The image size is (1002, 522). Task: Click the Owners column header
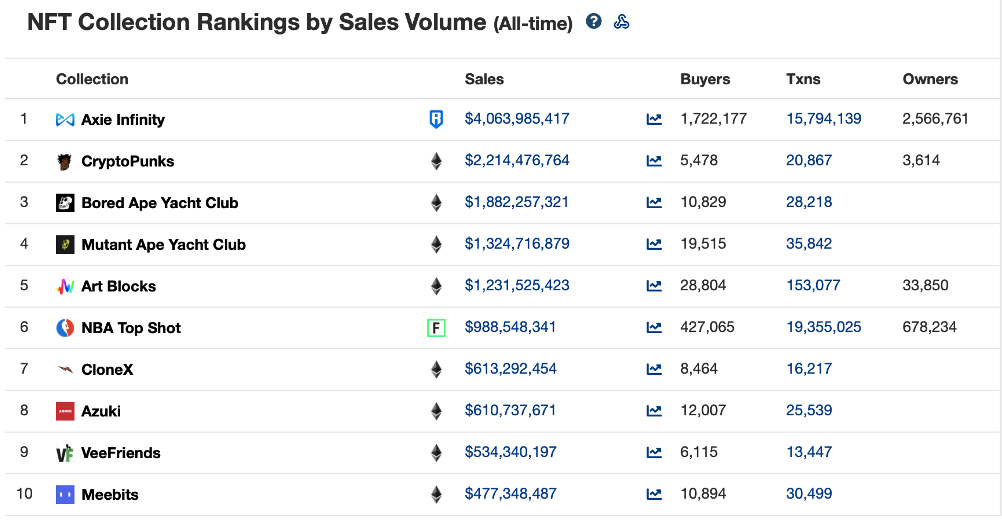930,79
